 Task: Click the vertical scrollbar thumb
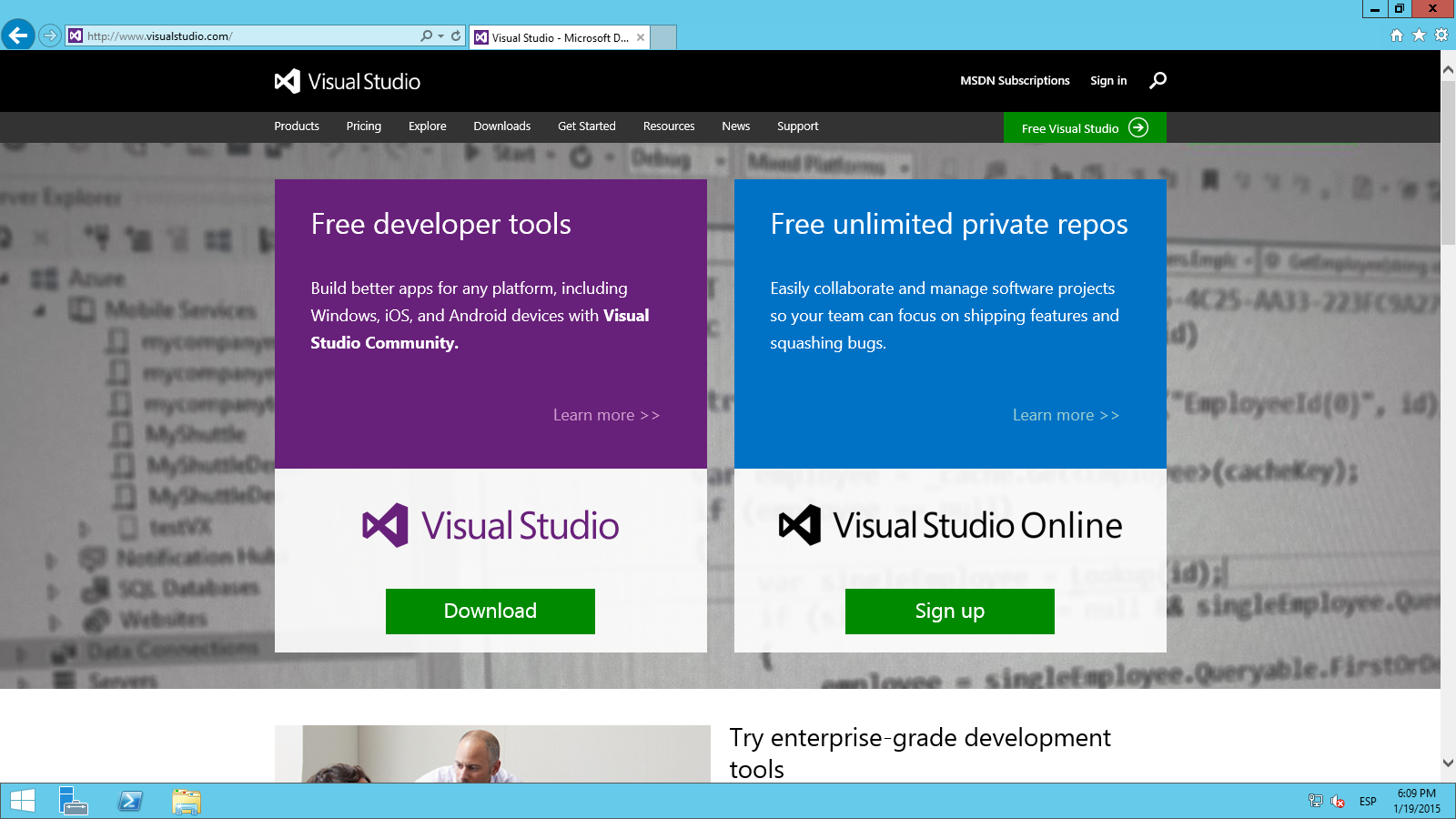click(x=1448, y=162)
